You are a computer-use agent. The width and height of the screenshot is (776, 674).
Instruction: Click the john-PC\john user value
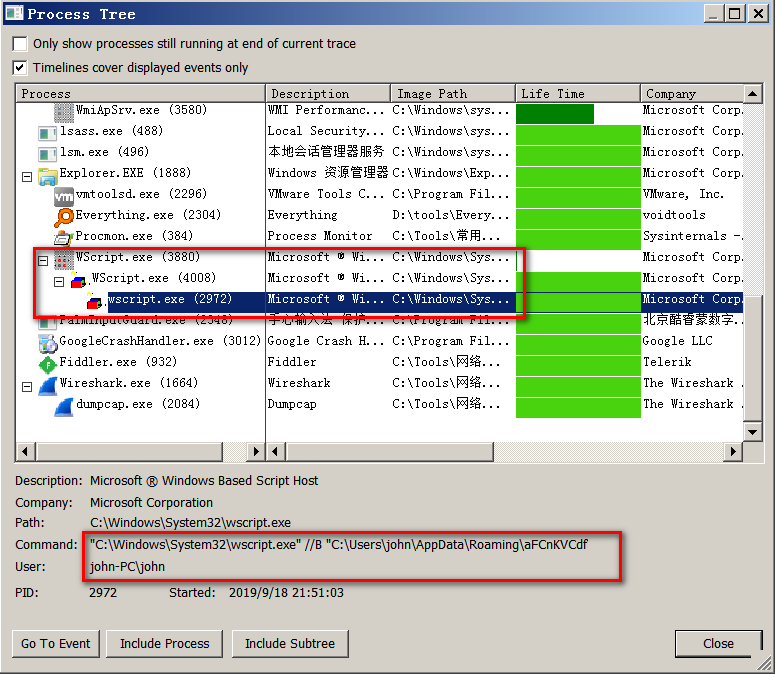[127, 567]
